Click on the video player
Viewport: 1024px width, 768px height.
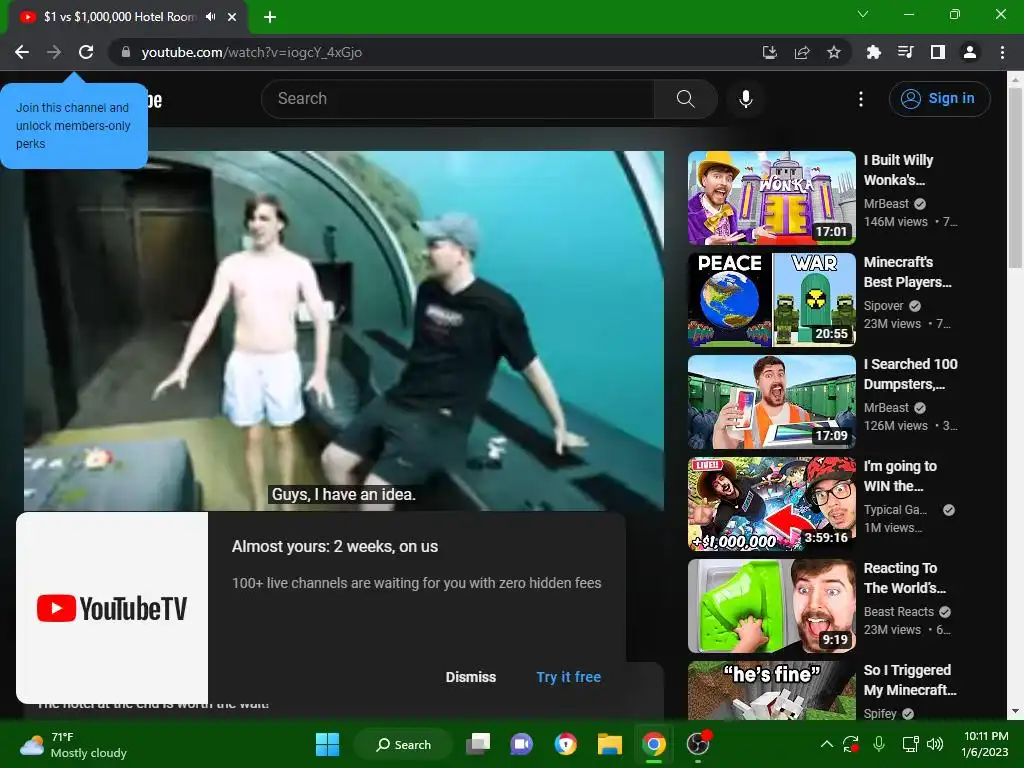(344, 330)
